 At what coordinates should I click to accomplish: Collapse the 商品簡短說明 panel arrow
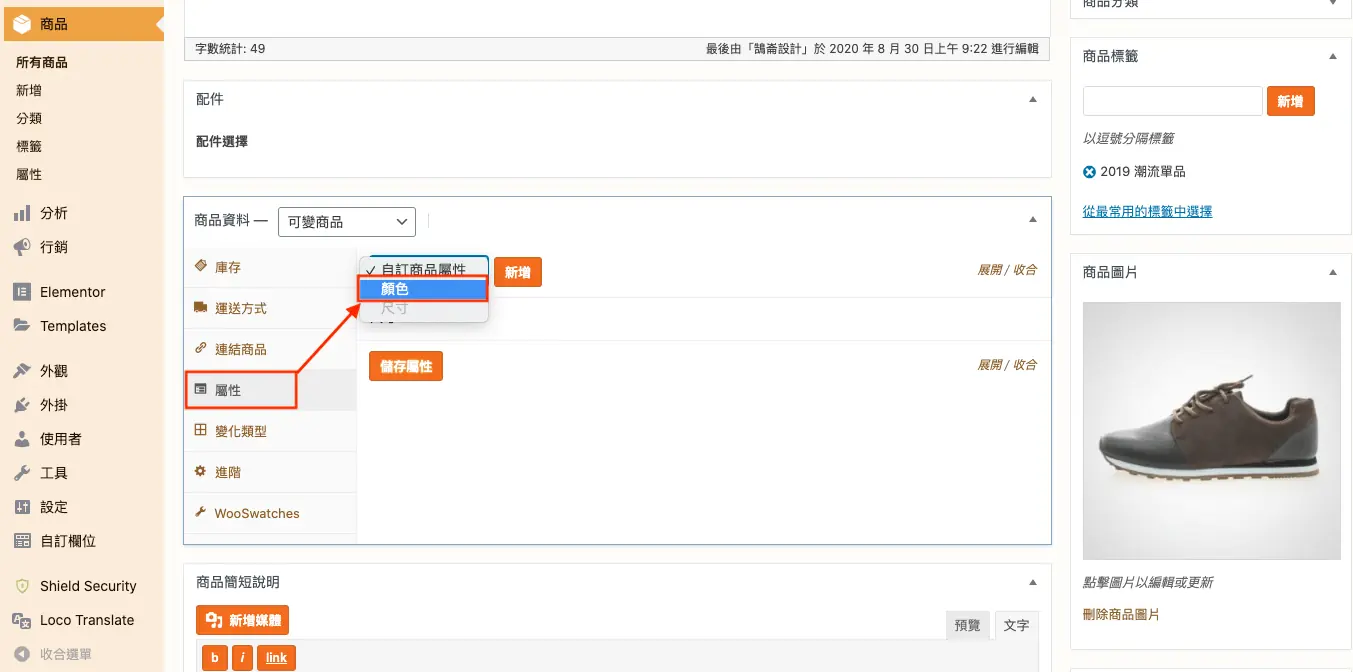pyautogui.click(x=1033, y=582)
